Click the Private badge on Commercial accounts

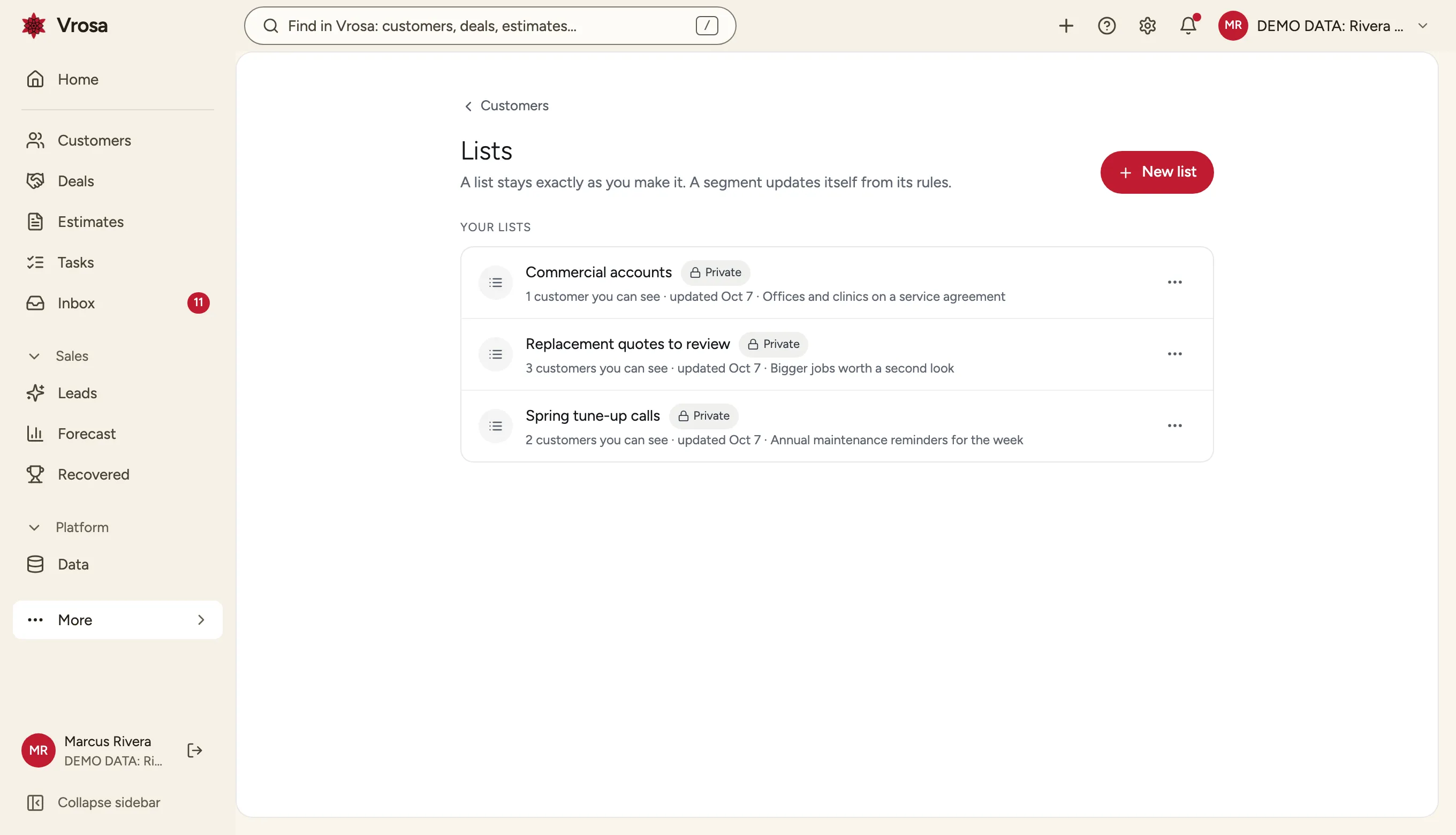tap(715, 272)
